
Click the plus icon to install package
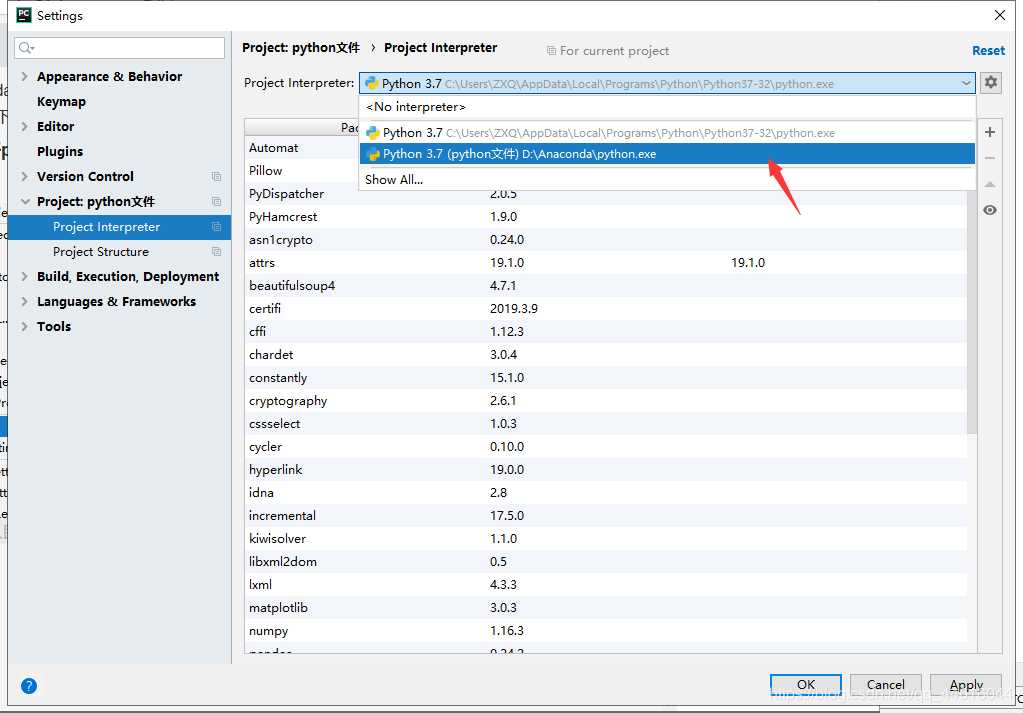pyautogui.click(x=990, y=132)
